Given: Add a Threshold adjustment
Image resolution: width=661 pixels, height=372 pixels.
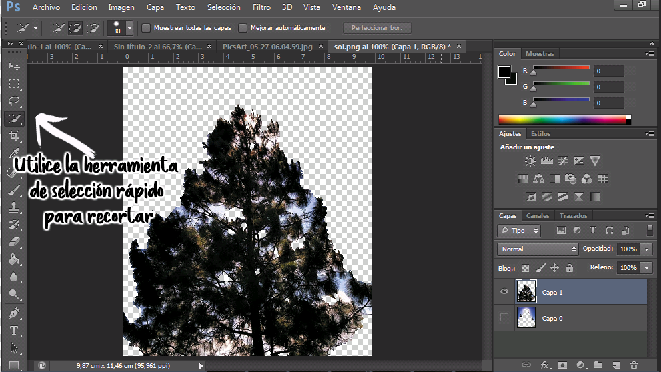Looking at the screenshot, I should (563, 197).
